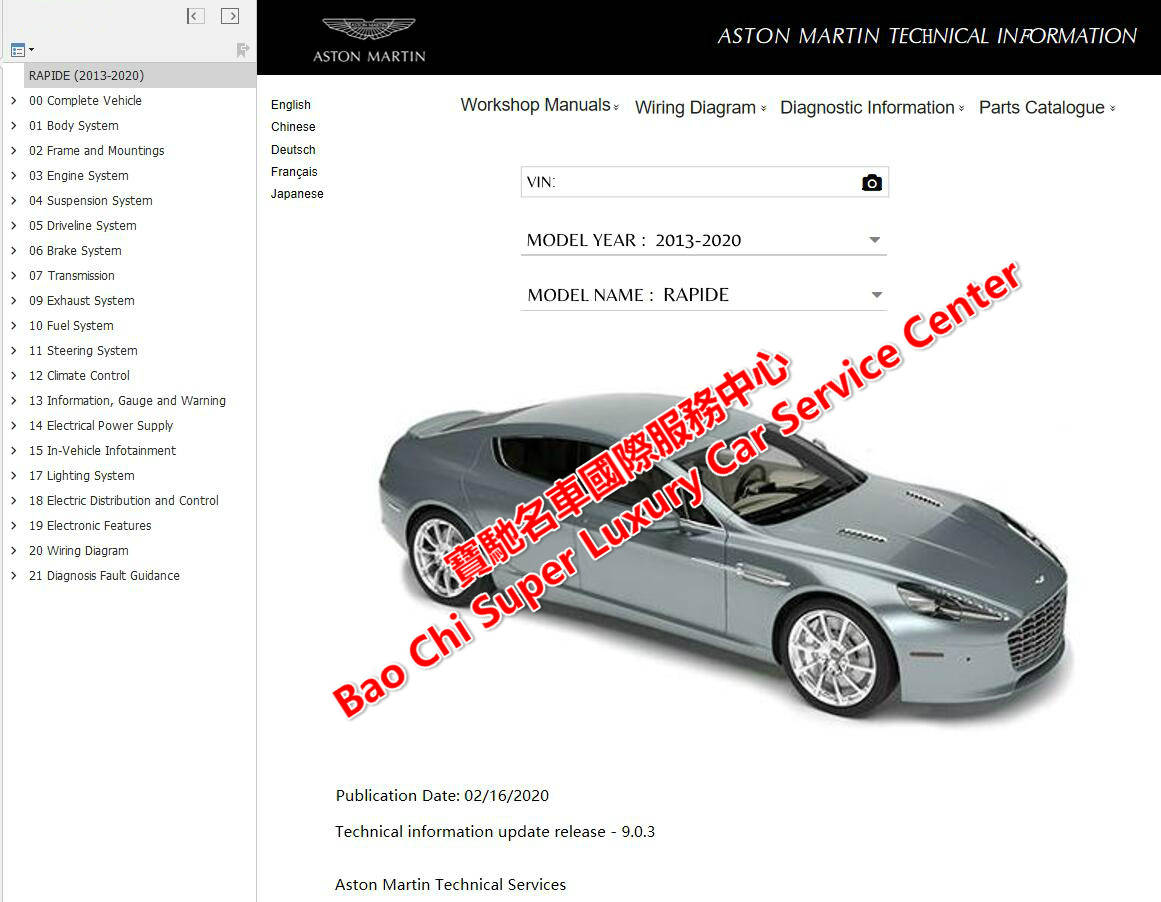1161x902 pixels.
Task: Select Français language link
Action: point(294,172)
